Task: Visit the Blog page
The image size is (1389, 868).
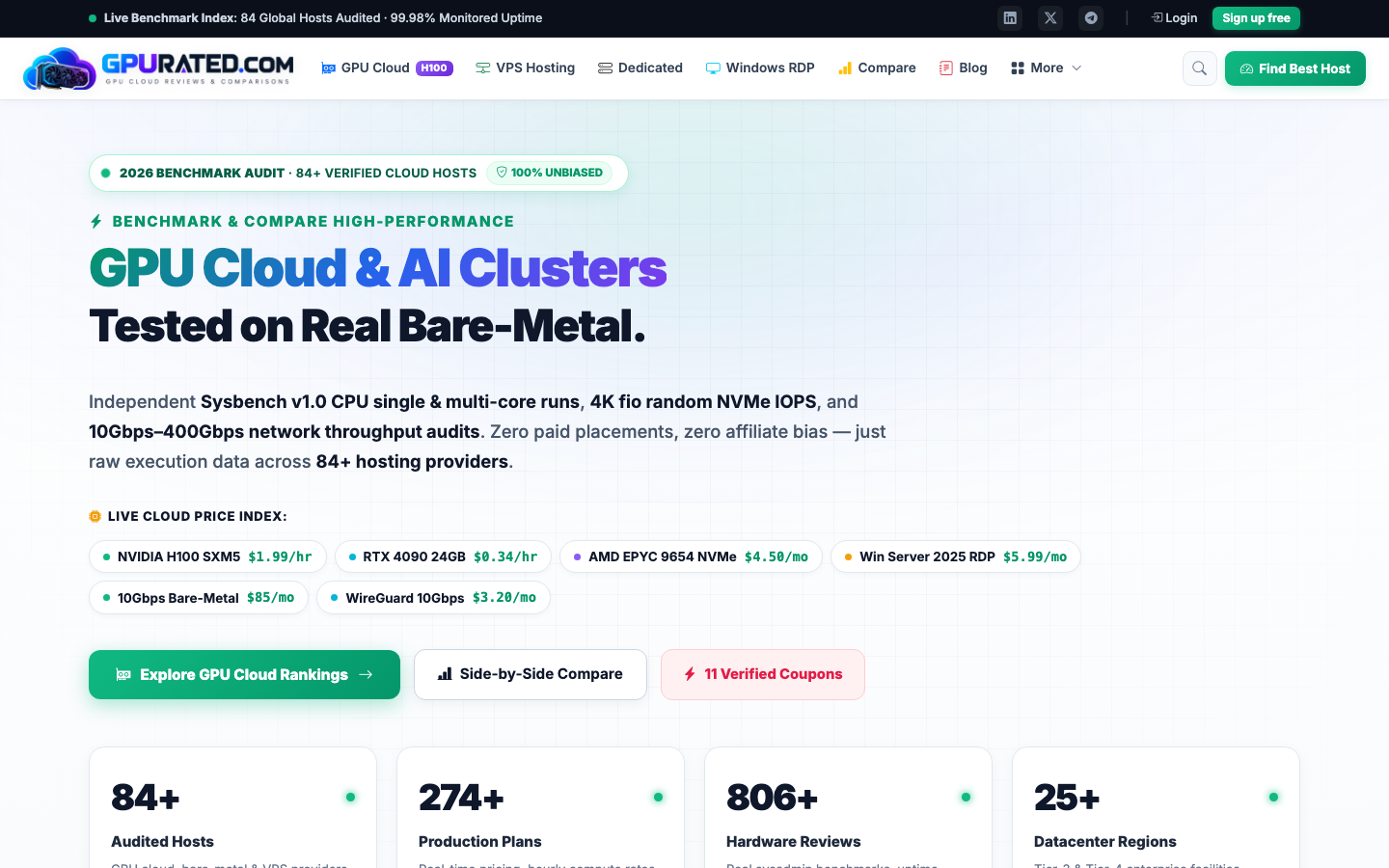Action: coord(964,68)
